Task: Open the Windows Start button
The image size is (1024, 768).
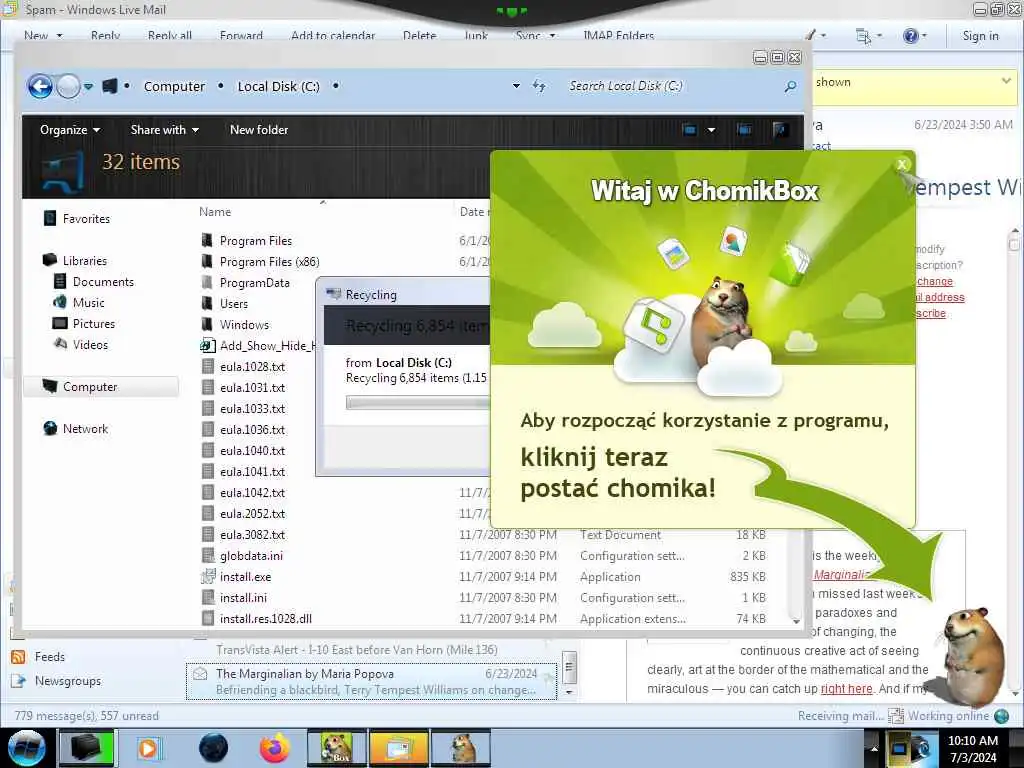Action: [x=26, y=748]
